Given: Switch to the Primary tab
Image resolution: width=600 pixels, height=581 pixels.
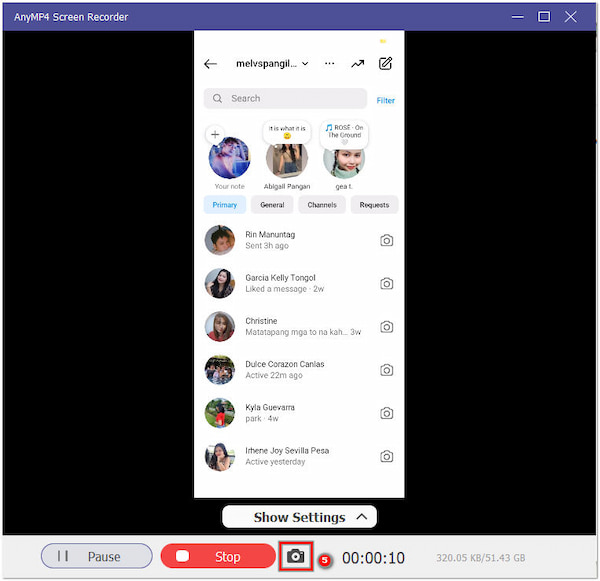Looking at the screenshot, I should [x=225, y=205].
